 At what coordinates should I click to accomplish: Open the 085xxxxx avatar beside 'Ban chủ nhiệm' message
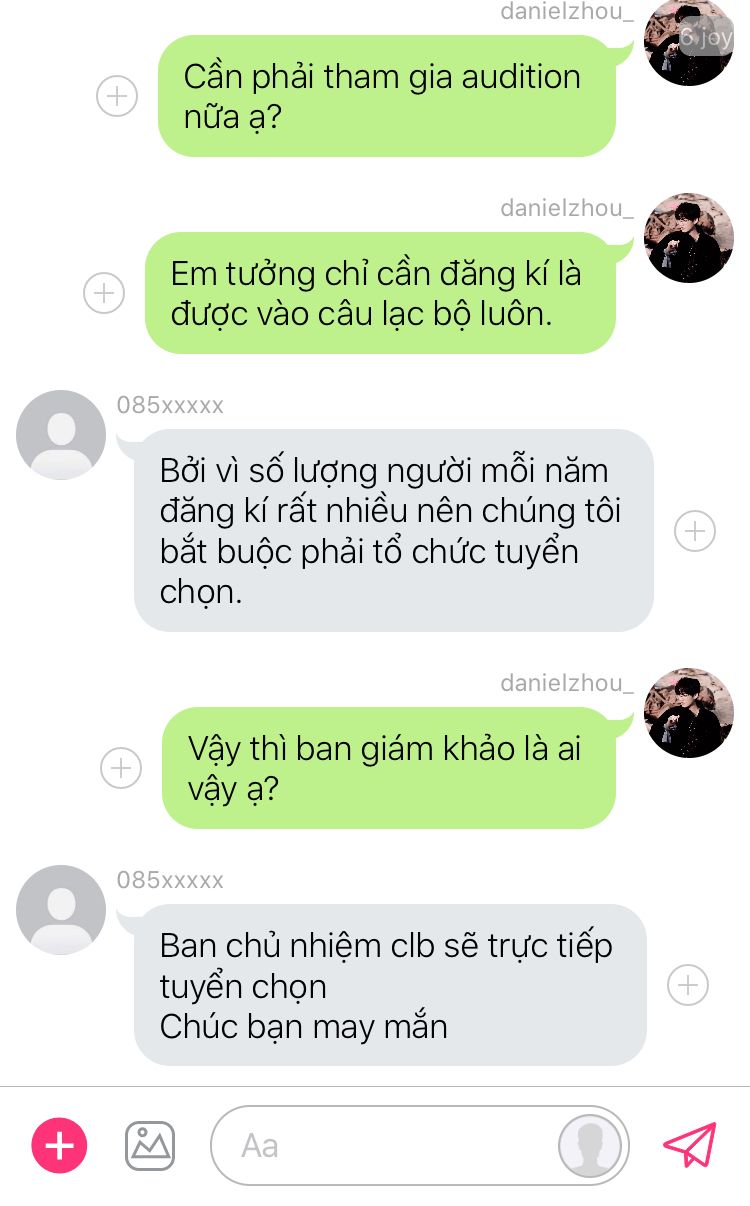(61, 910)
